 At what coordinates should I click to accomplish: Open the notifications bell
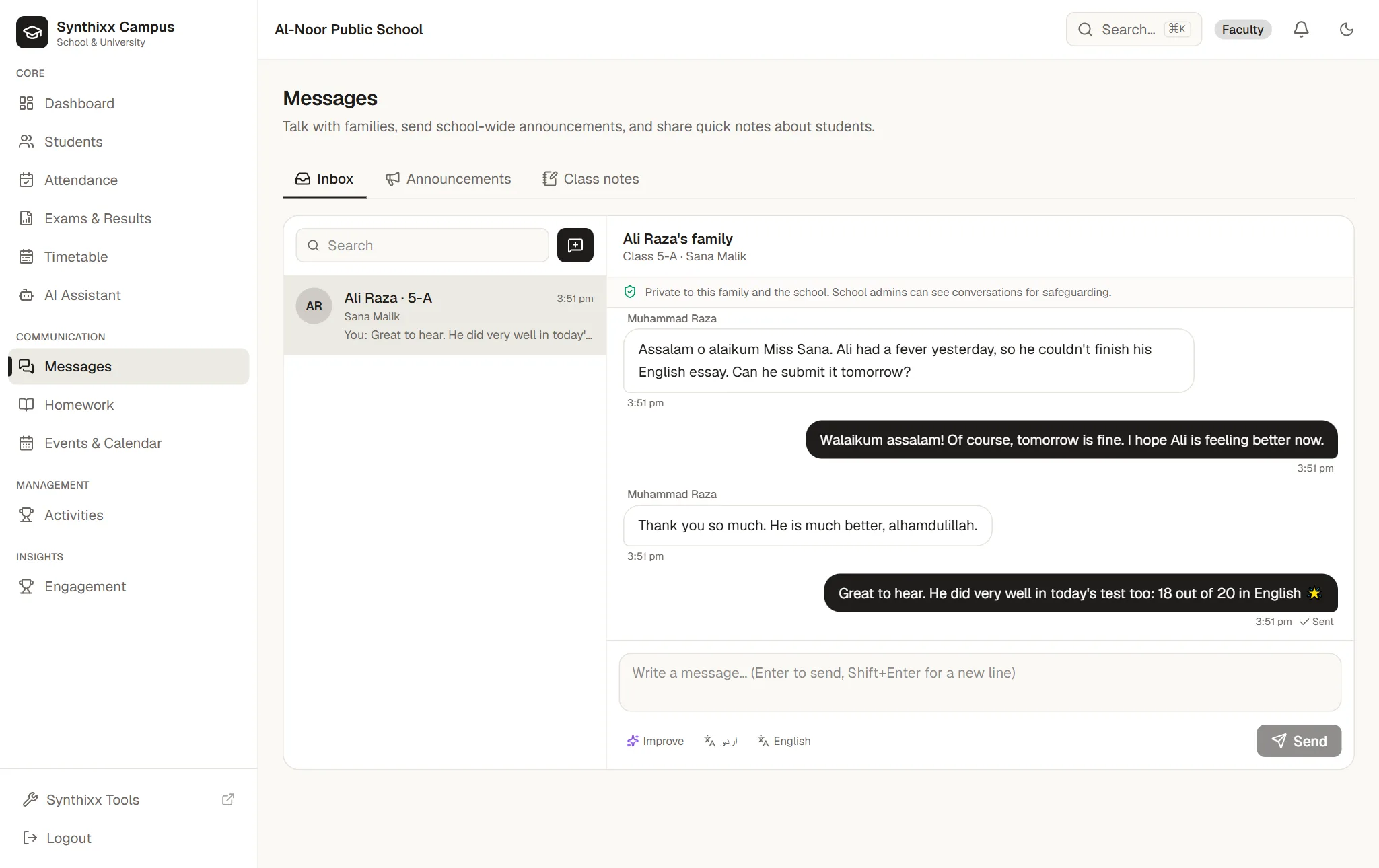pos(1301,29)
